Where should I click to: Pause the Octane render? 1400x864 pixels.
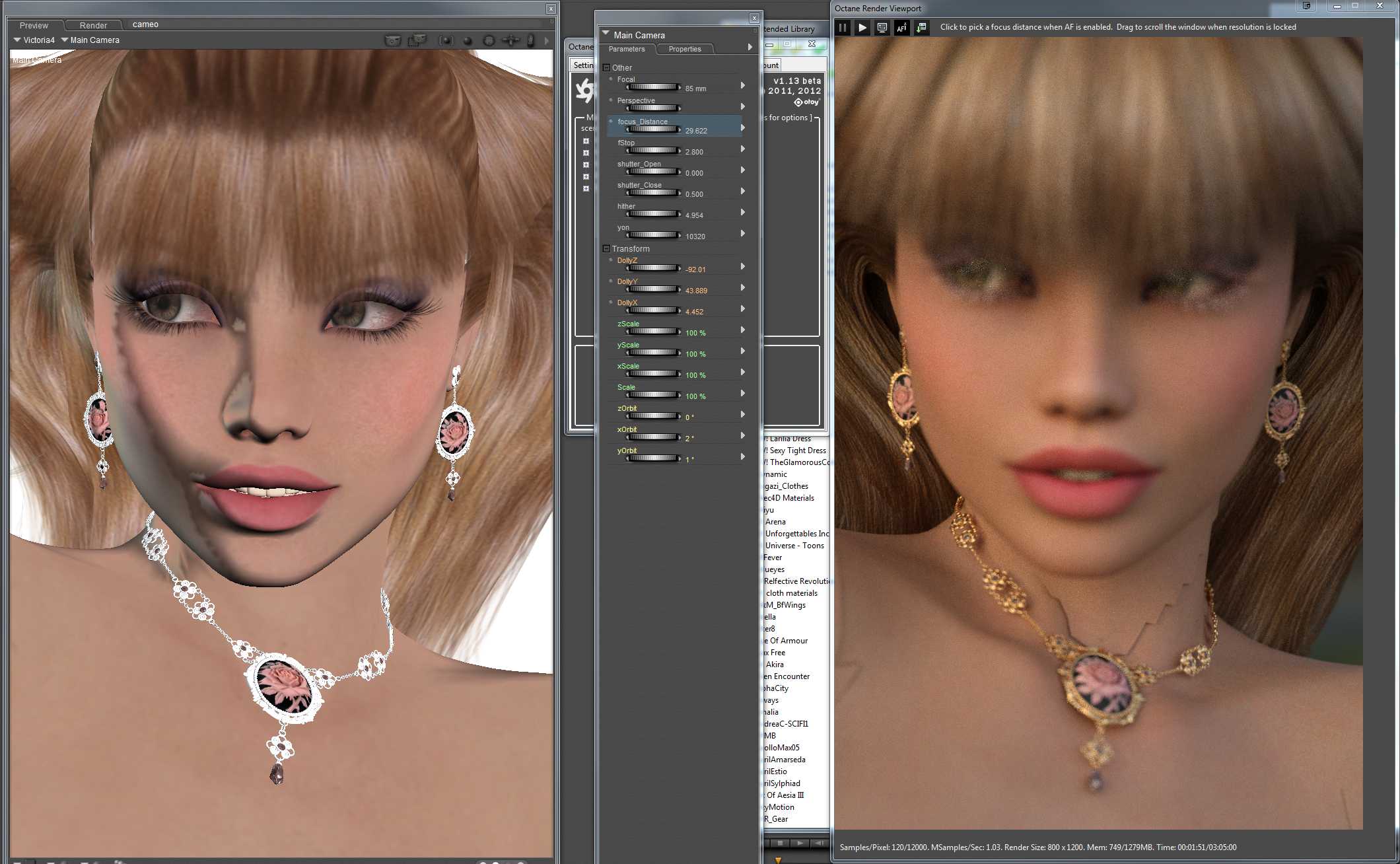pos(843,28)
